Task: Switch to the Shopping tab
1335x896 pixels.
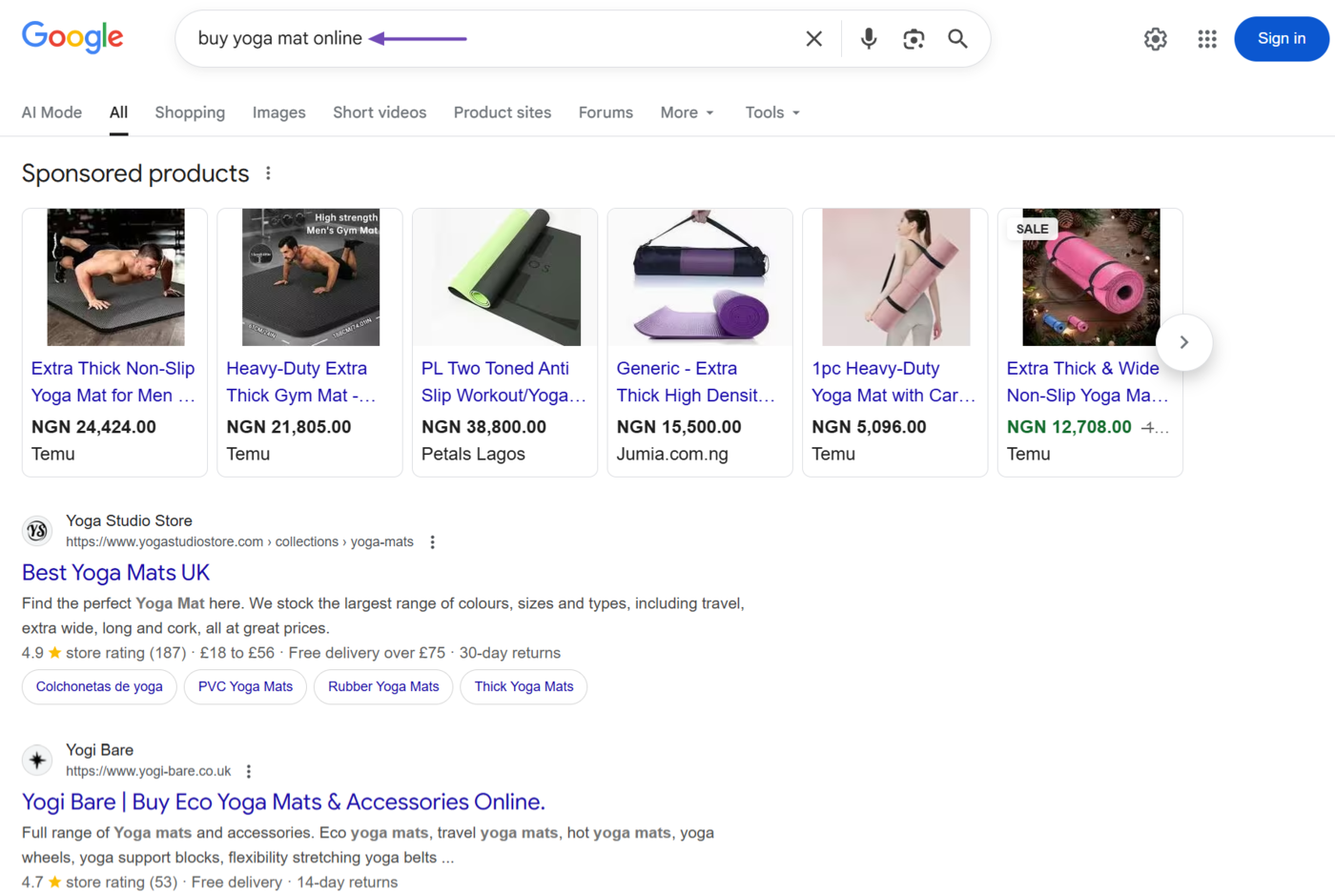Action: pyautogui.click(x=189, y=112)
